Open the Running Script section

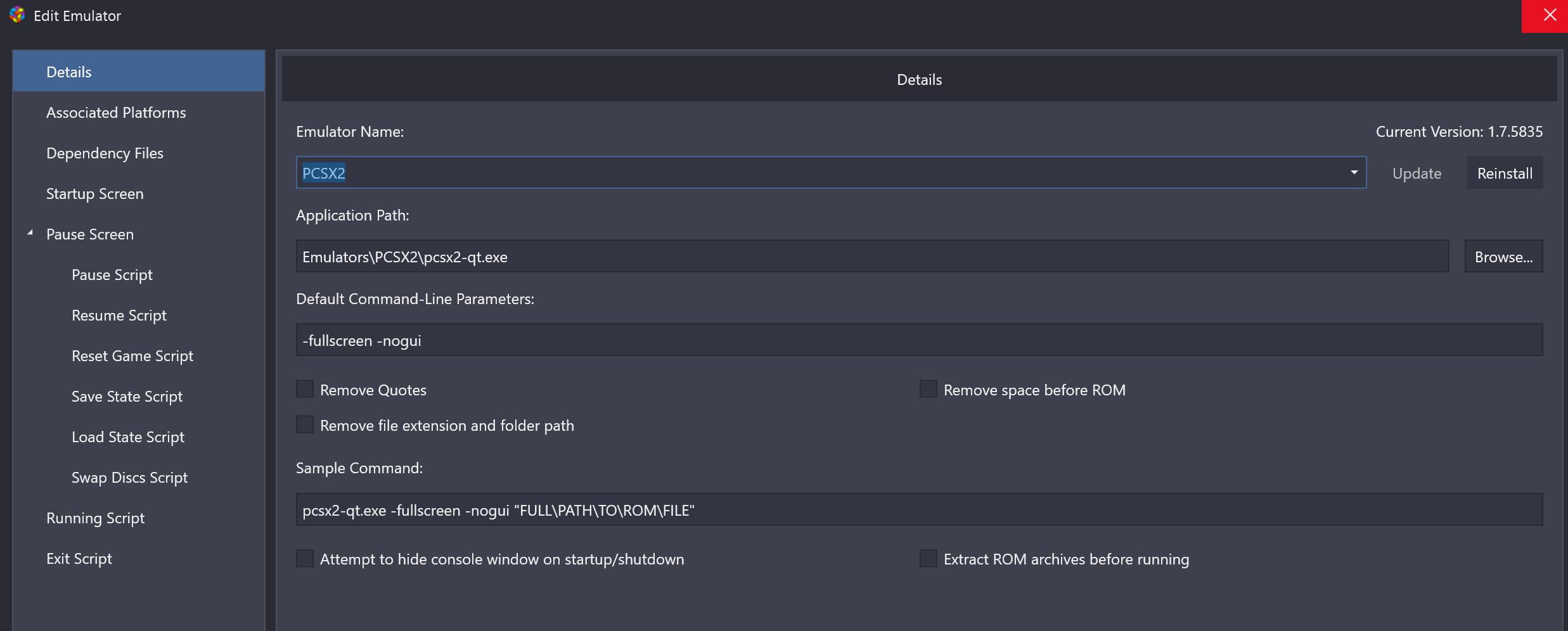139,518
